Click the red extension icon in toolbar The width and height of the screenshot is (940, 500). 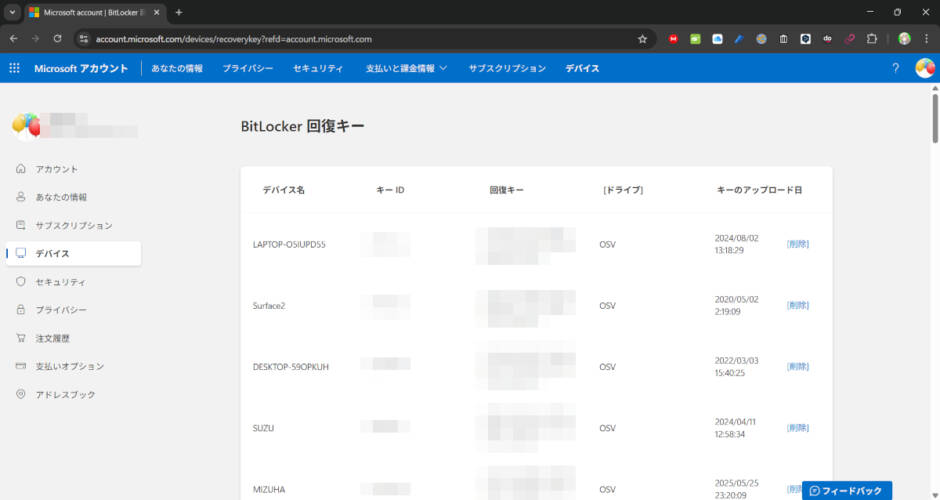point(673,39)
